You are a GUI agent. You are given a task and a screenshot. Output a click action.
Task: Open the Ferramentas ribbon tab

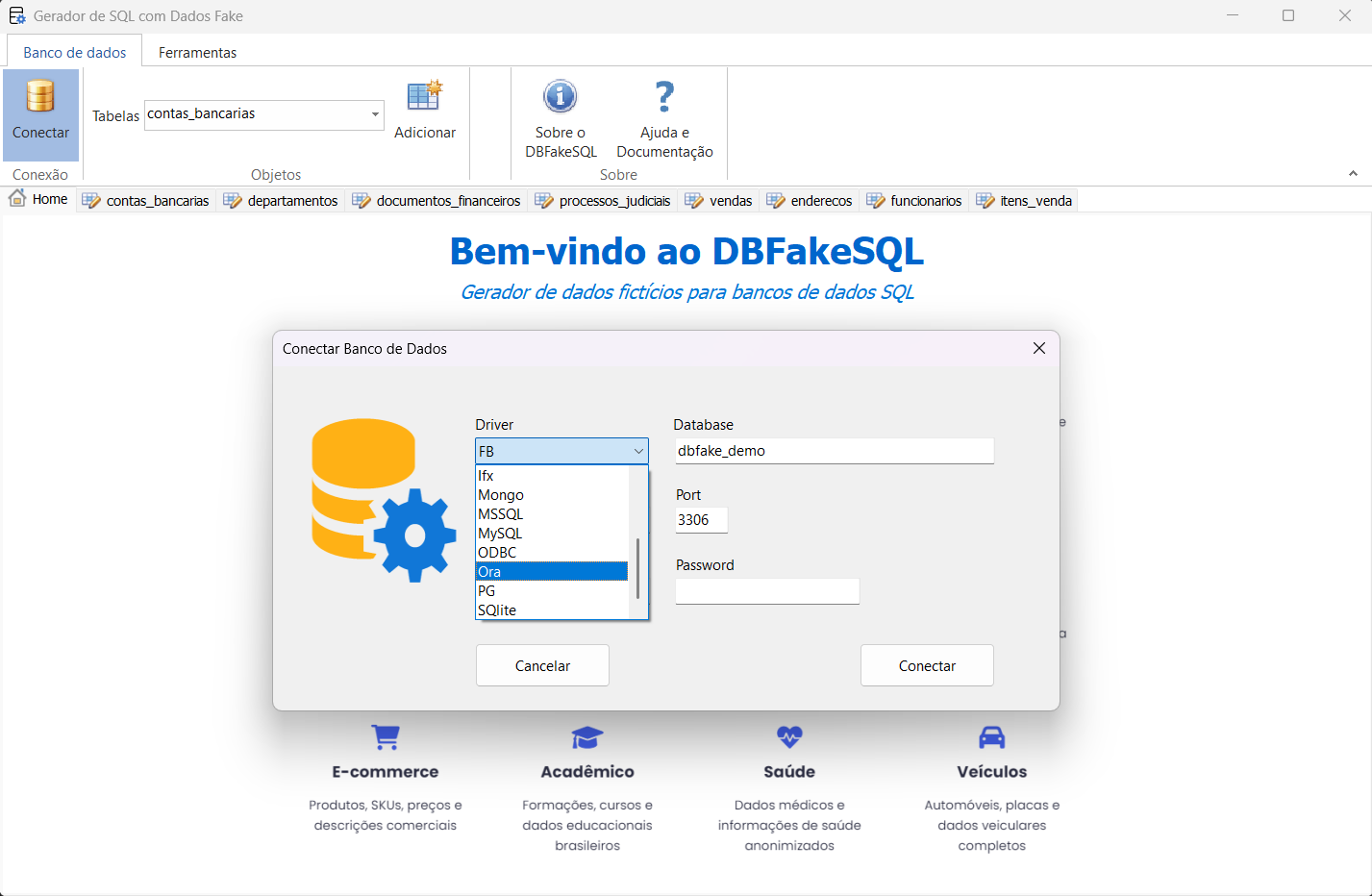tap(197, 52)
